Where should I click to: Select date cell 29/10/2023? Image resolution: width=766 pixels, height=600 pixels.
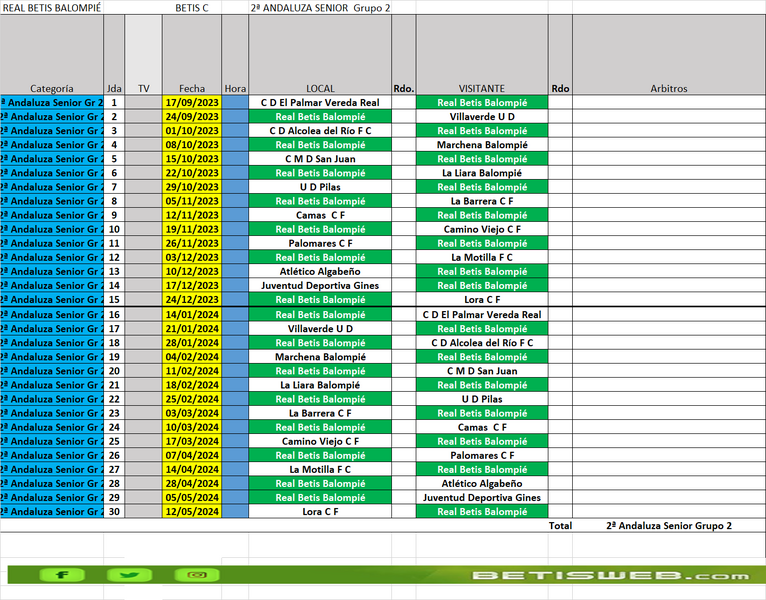192,187
